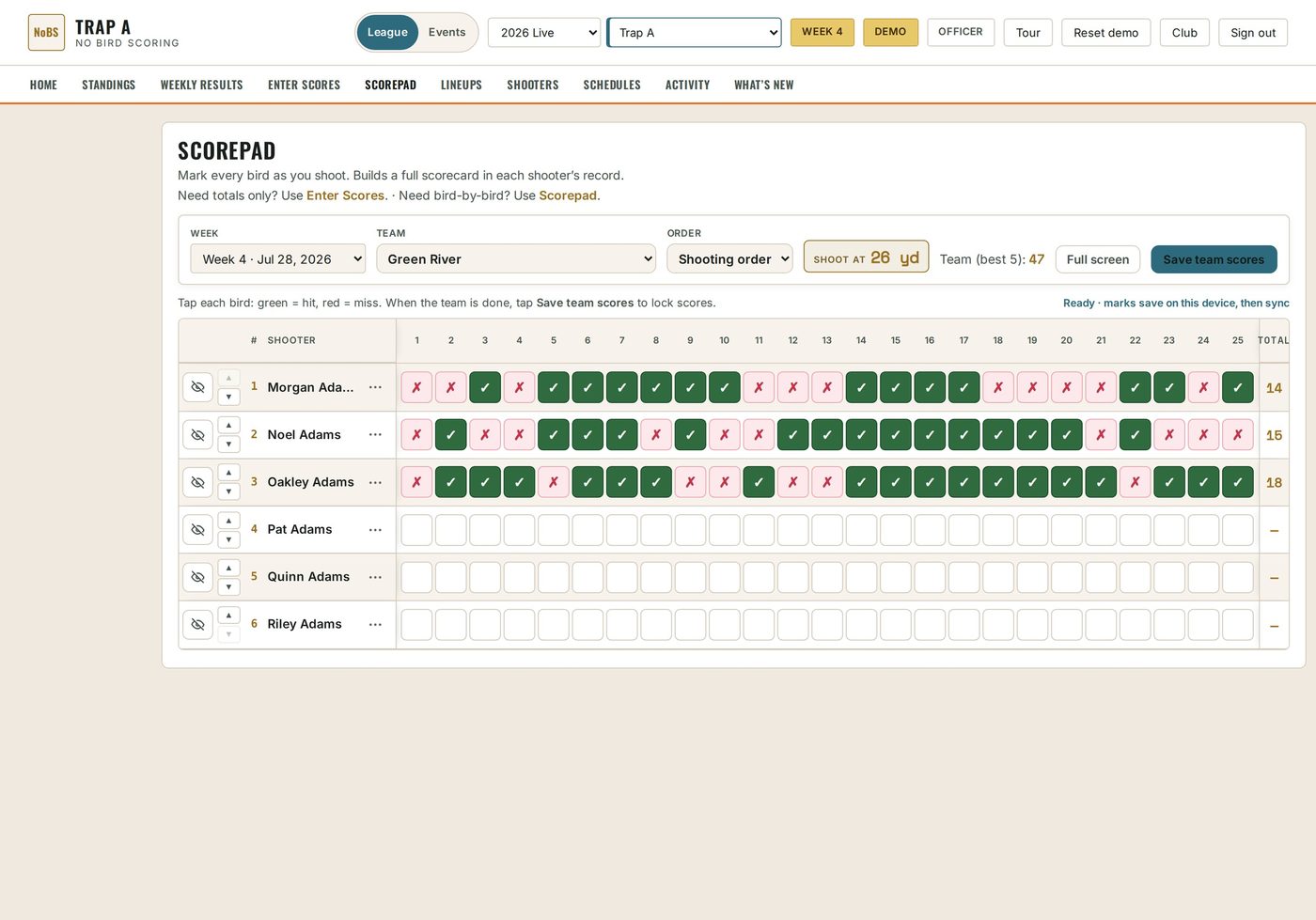Screen dimensions: 1316x920
Task: Hide Oakley Adams using the eye icon
Action: (197, 482)
